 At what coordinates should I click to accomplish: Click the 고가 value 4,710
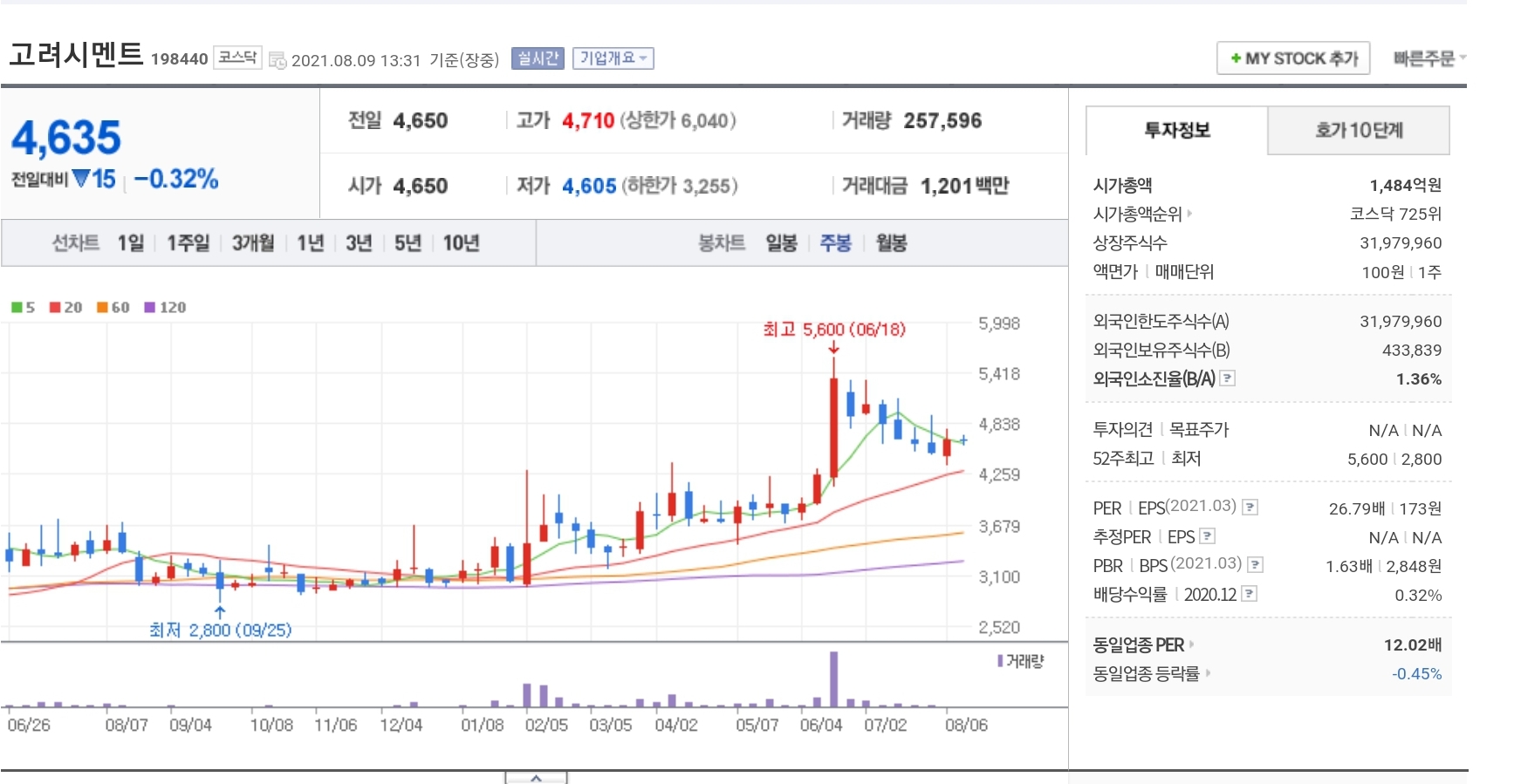pyautogui.click(x=588, y=120)
